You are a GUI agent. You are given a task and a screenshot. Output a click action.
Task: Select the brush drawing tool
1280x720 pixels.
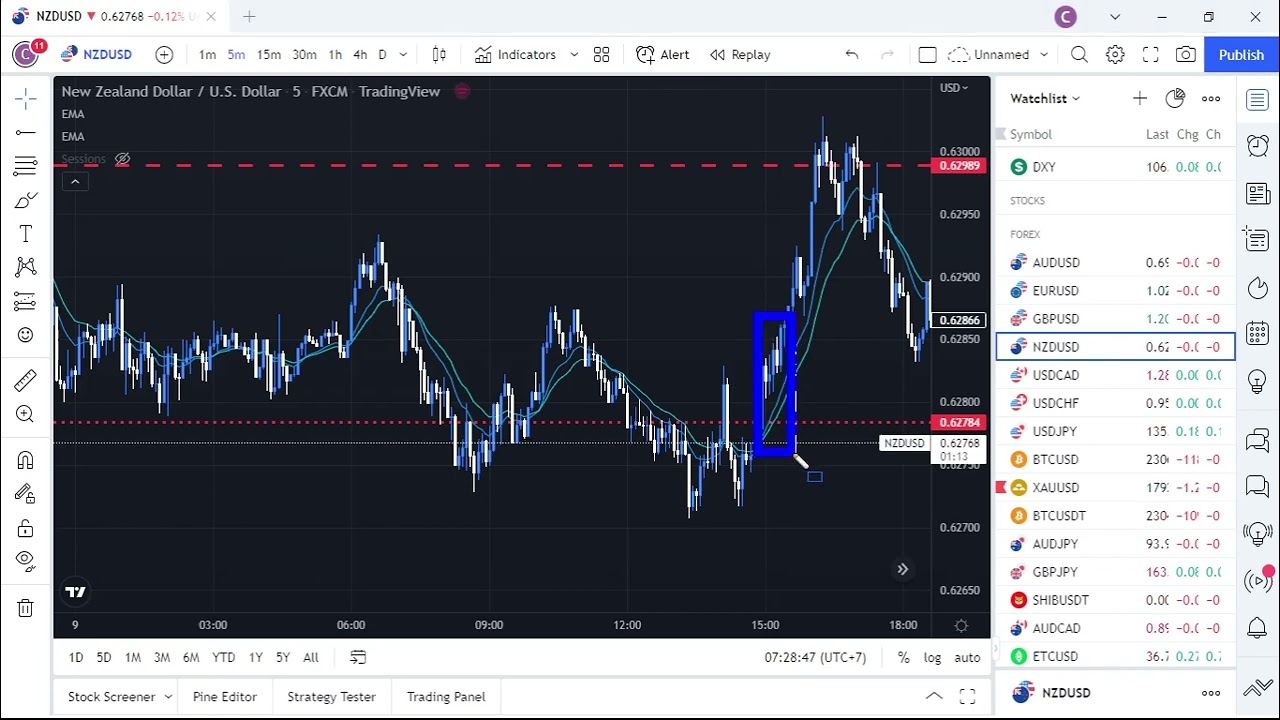tap(26, 200)
